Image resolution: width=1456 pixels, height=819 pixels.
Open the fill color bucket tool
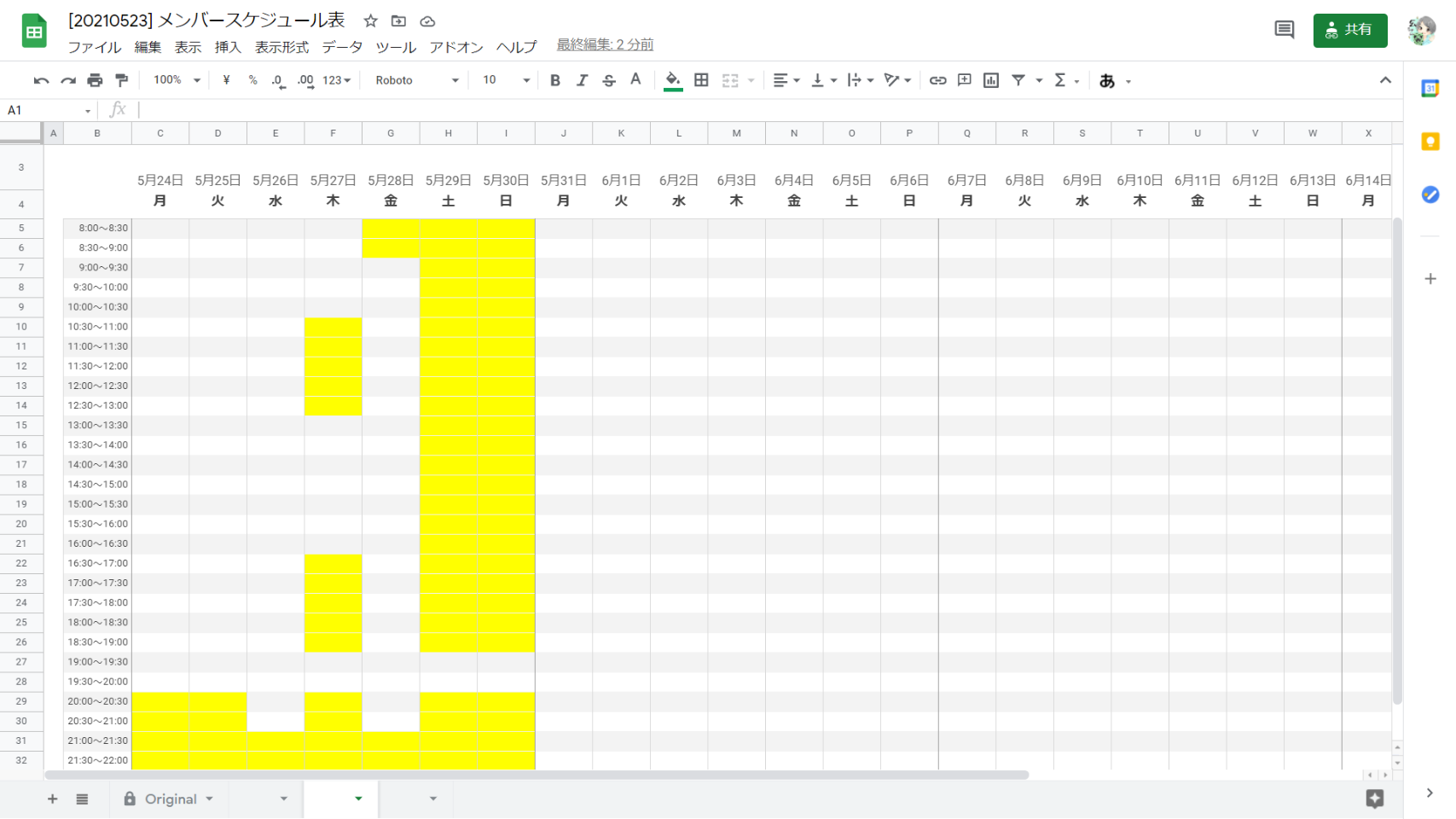[673, 80]
